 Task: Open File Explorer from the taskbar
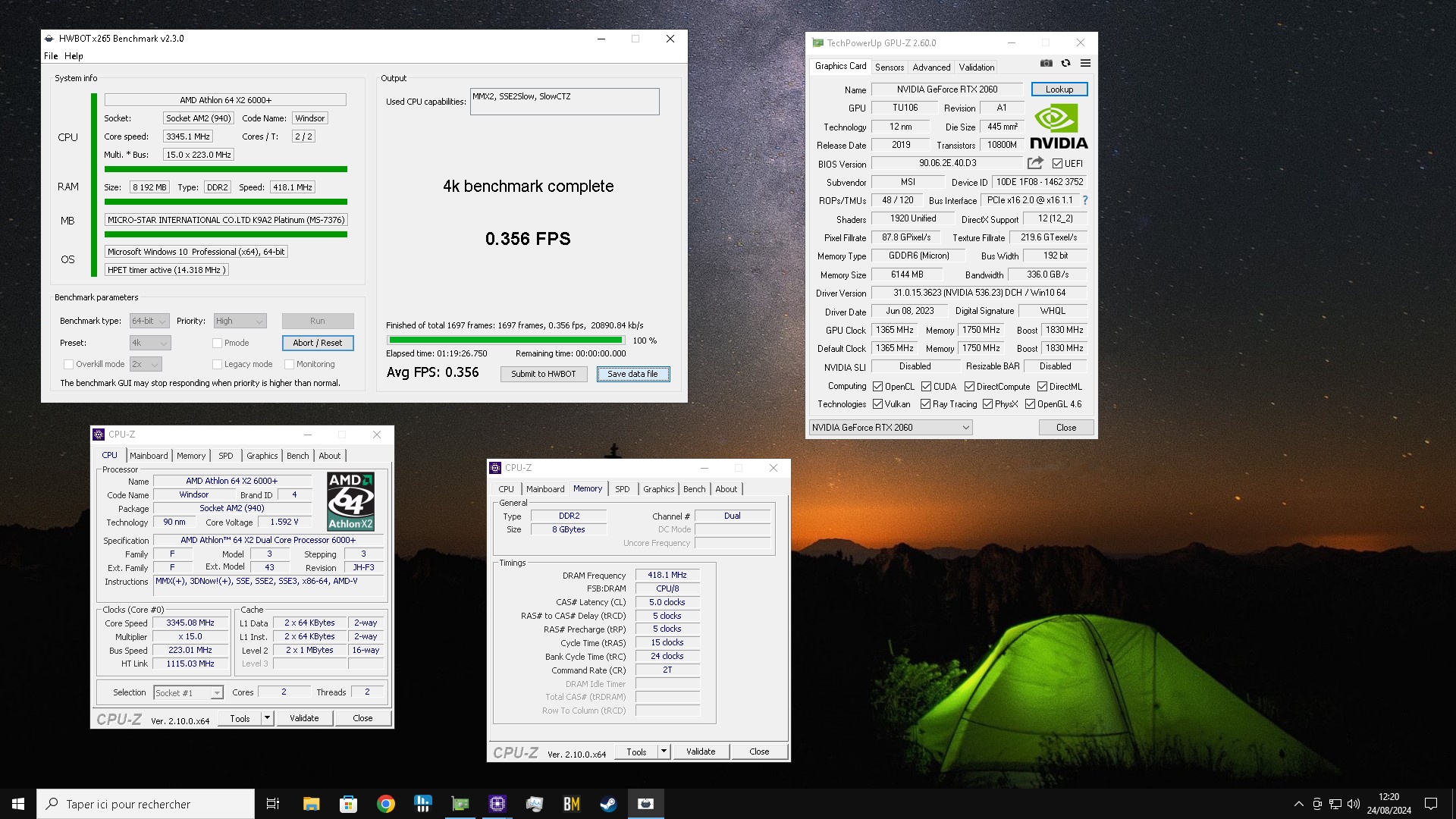311,804
